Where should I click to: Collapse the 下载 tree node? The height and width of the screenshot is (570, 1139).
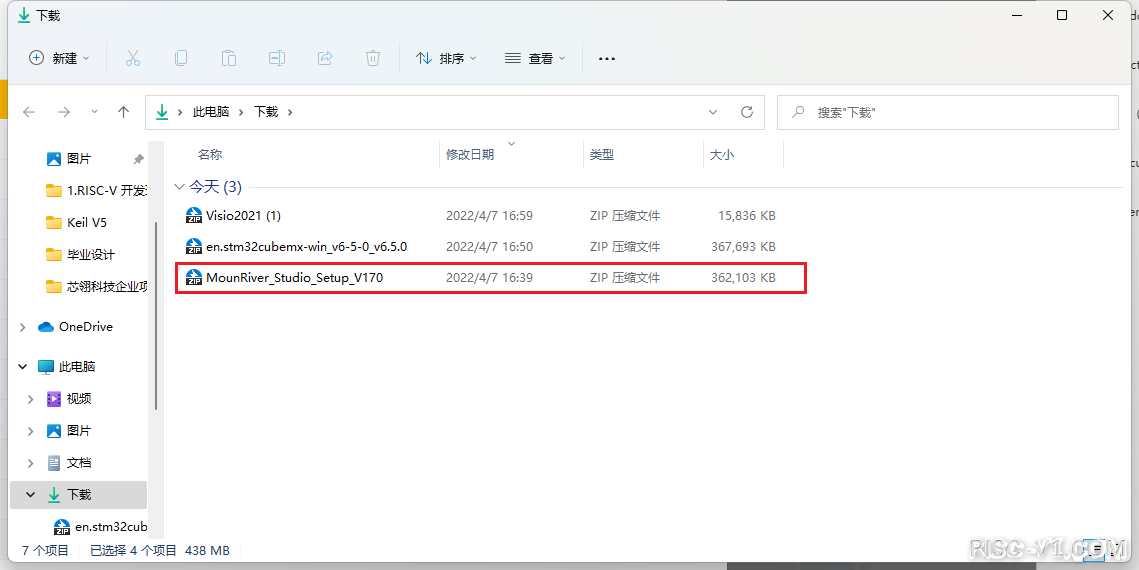(31, 494)
